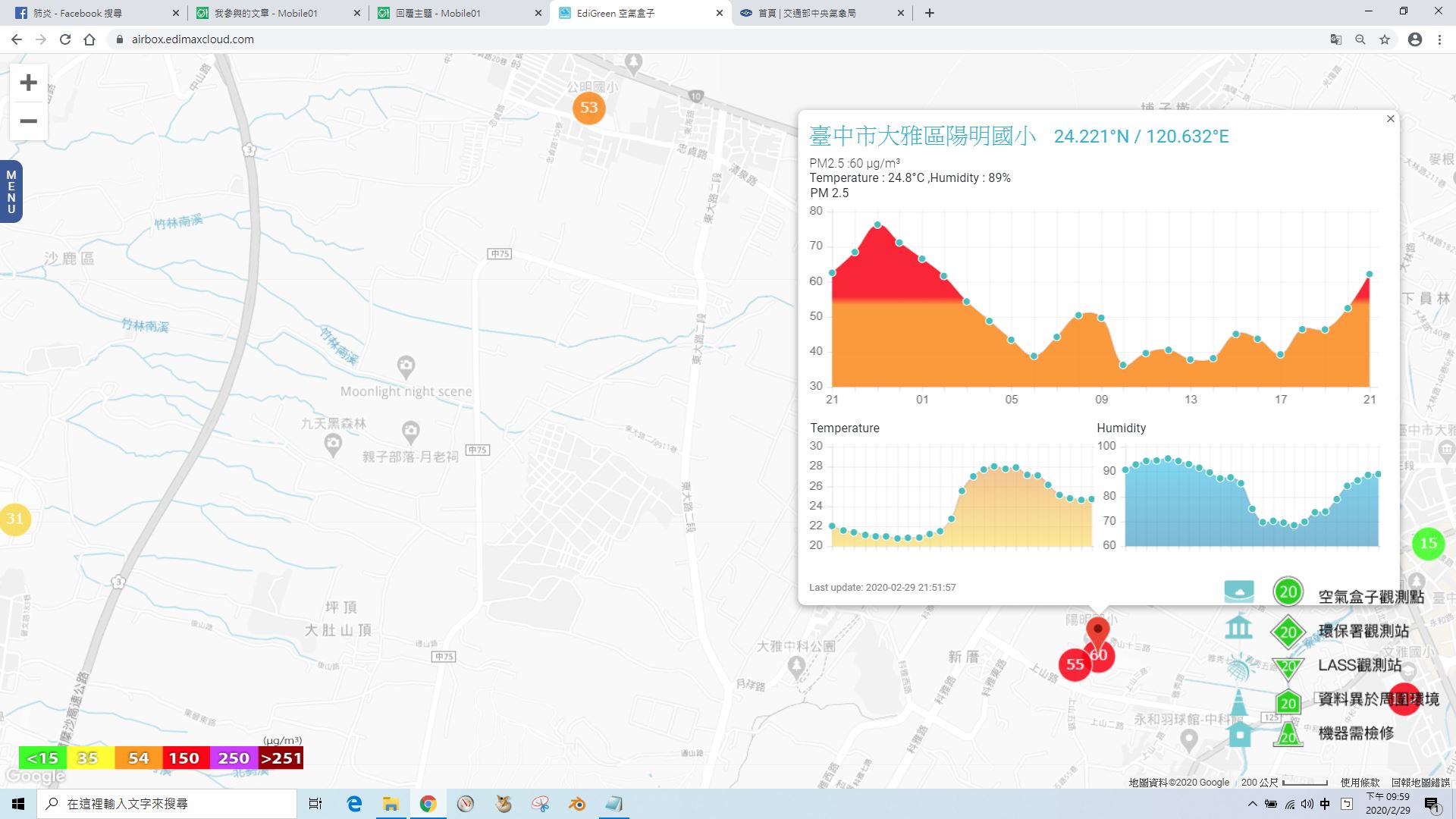The image size is (1456, 819).
Task: Open the blue MENU side tab
Action: point(11,192)
